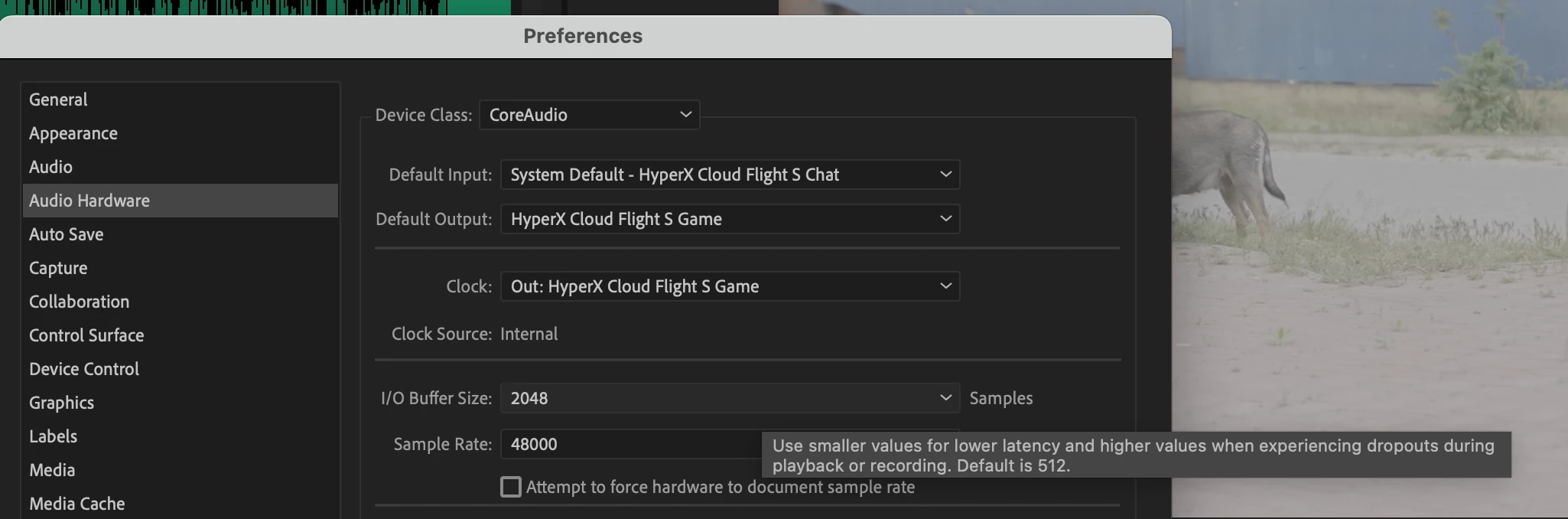Select Device Control in the sidebar
The image size is (1568, 519).
180,369
